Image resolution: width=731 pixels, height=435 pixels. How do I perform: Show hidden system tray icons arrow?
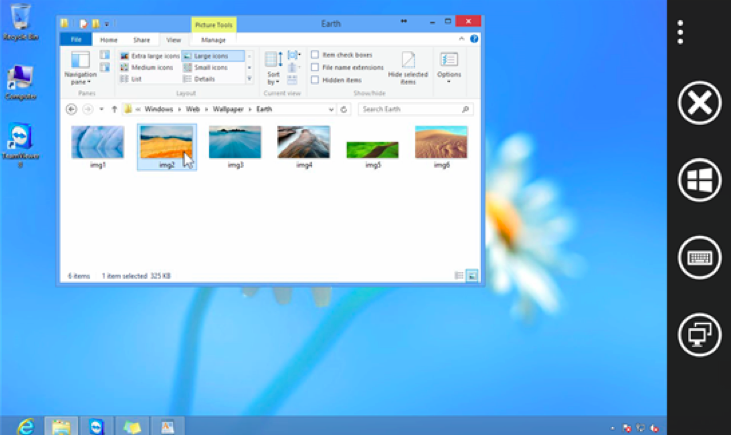coord(613,428)
